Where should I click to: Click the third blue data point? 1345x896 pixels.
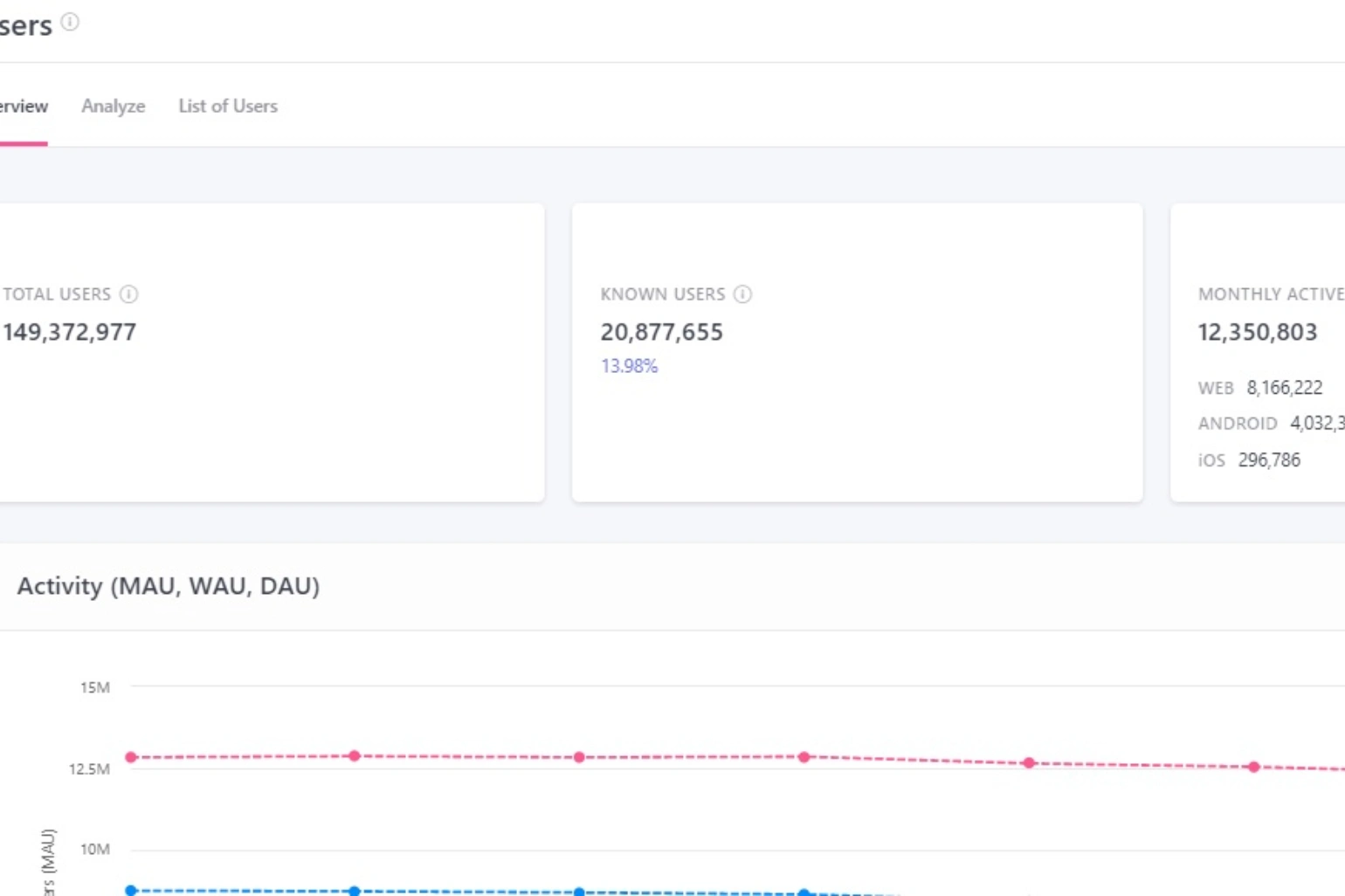[x=579, y=893]
